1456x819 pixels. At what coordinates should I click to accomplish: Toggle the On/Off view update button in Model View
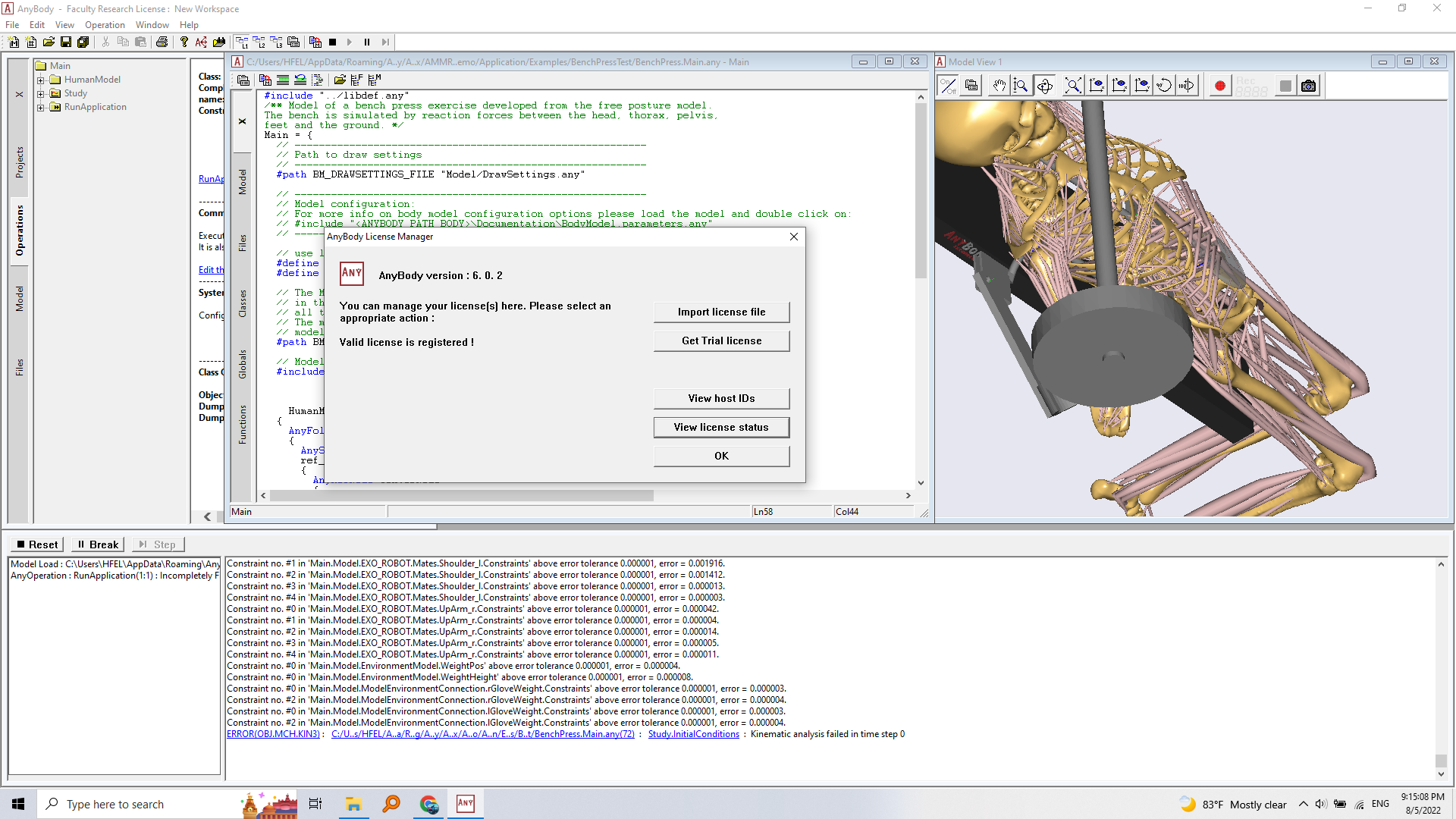click(x=948, y=86)
